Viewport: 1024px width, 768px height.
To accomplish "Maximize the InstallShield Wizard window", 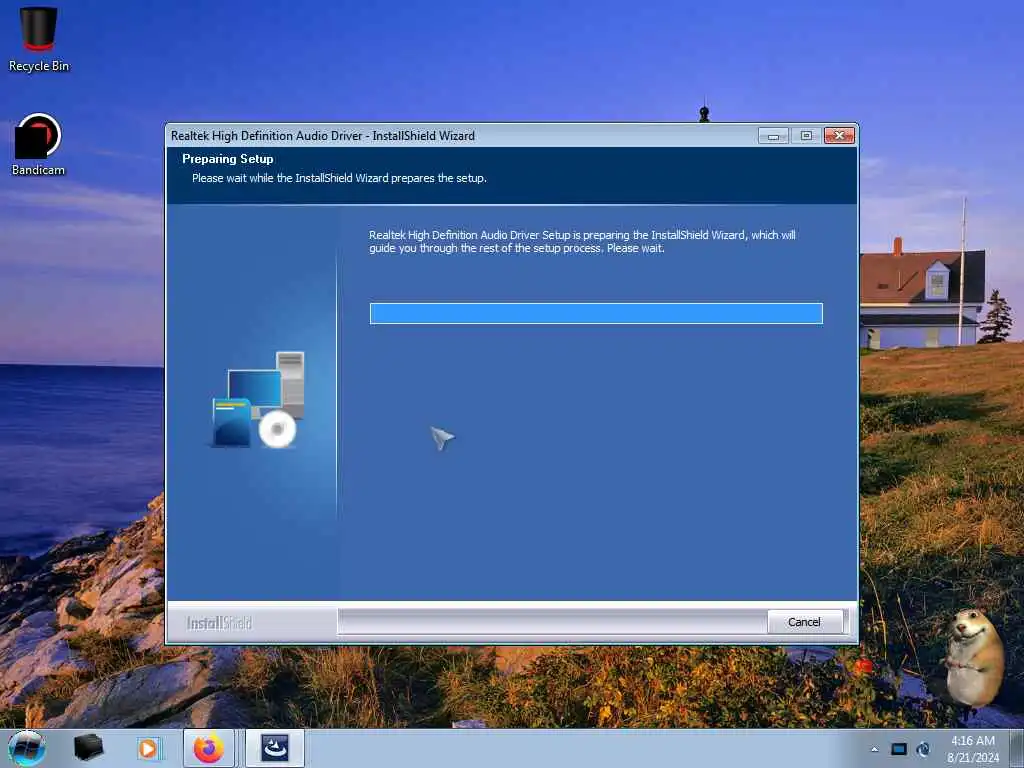I will click(x=806, y=136).
